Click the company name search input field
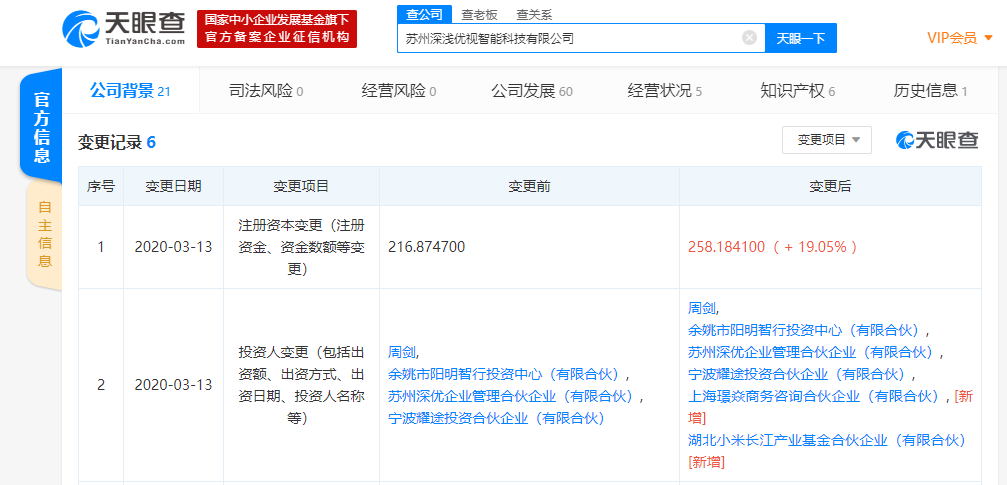The height and width of the screenshot is (485, 1007). [568, 38]
